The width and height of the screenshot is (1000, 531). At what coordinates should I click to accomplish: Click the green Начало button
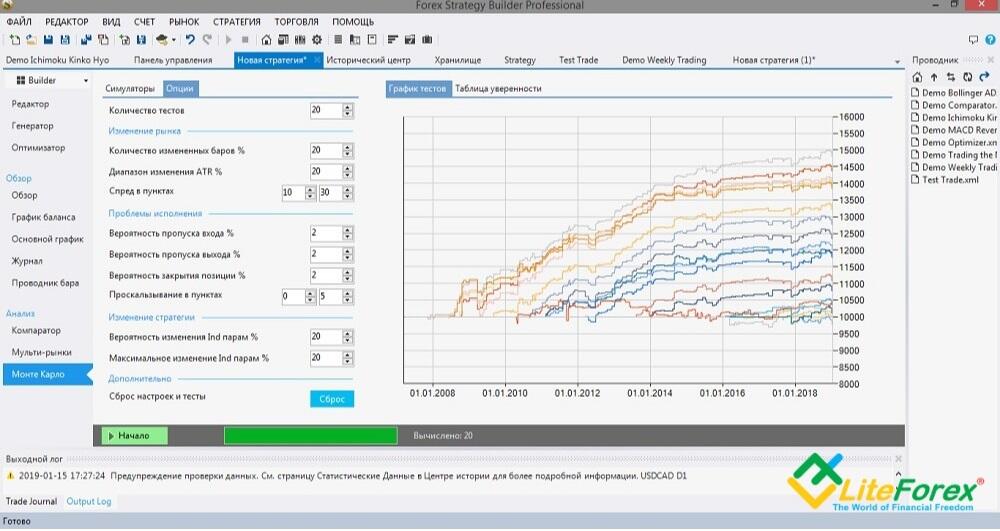[135, 435]
